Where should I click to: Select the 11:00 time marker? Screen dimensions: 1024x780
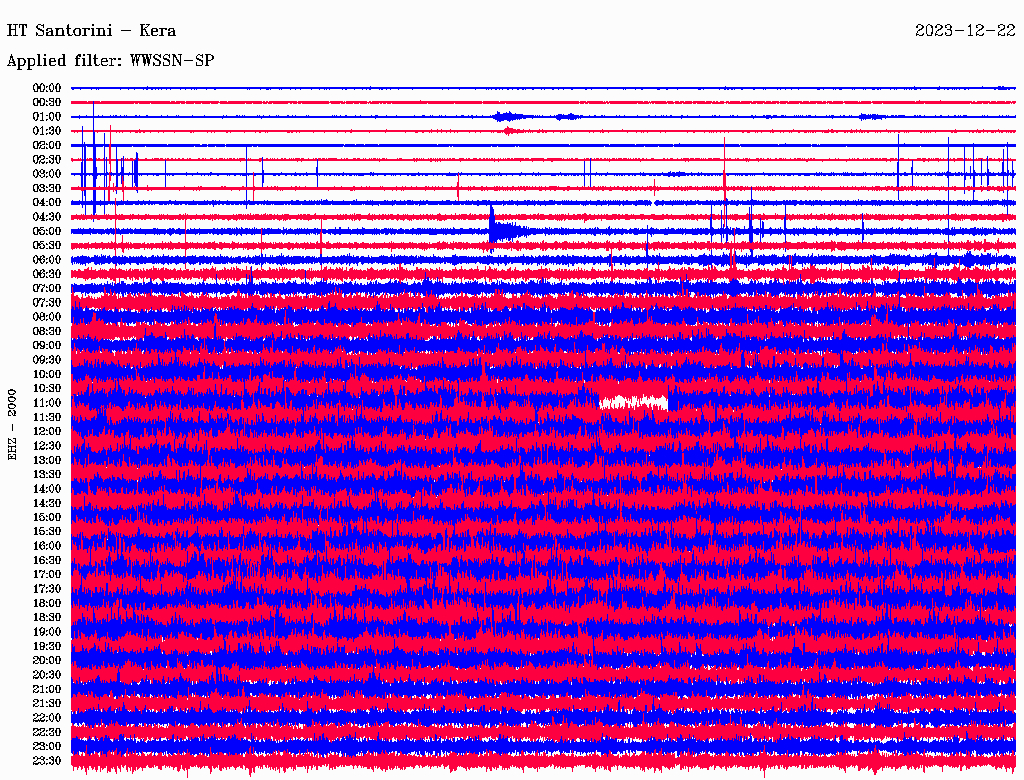[x=47, y=403]
